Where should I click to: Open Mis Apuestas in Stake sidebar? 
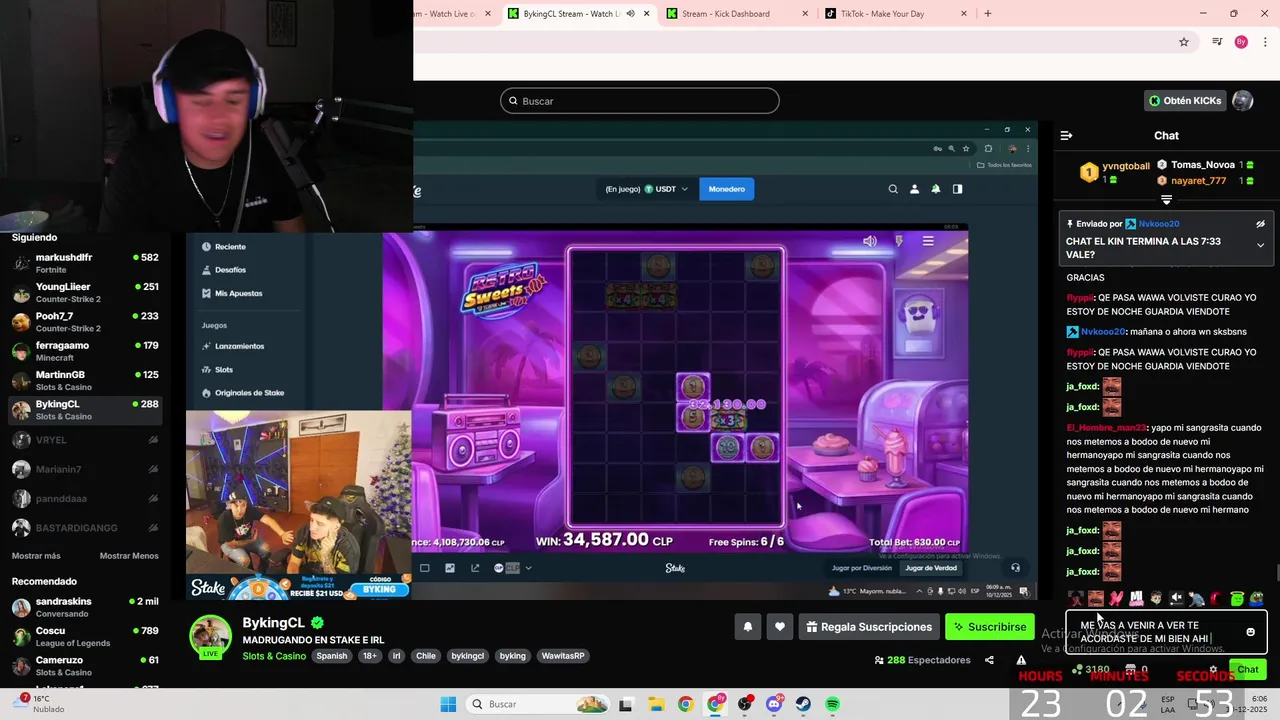pyautogui.click(x=237, y=294)
